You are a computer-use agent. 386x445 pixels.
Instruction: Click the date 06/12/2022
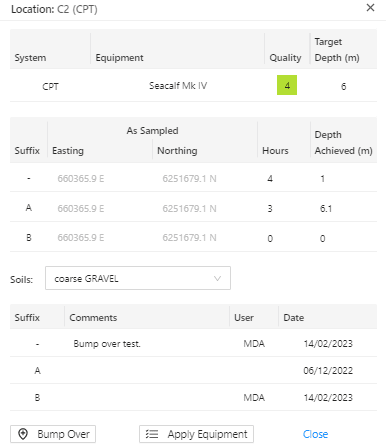(328, 371)
